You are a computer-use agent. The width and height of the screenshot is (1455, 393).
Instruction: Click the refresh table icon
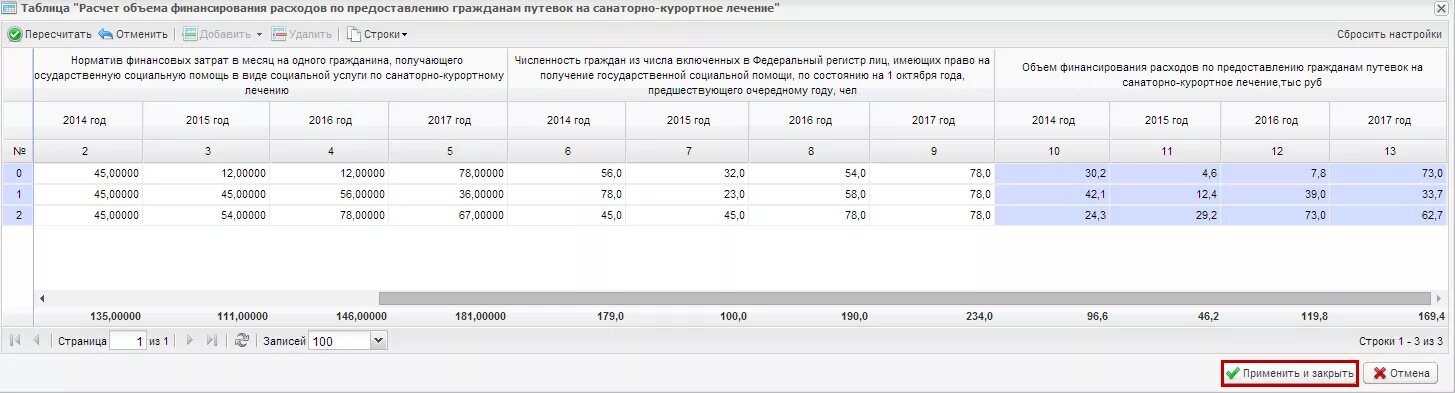241,341
